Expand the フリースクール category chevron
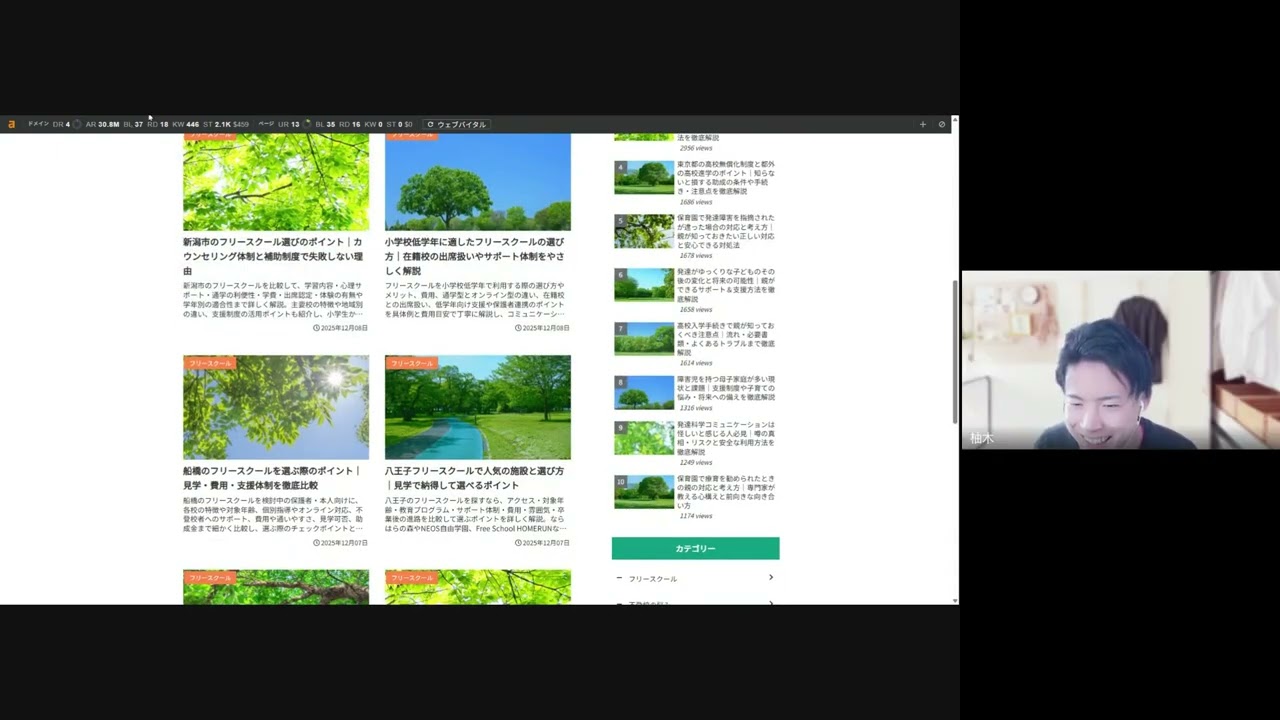This screenshot has width=1280, height=720. [x=770, y=578]
